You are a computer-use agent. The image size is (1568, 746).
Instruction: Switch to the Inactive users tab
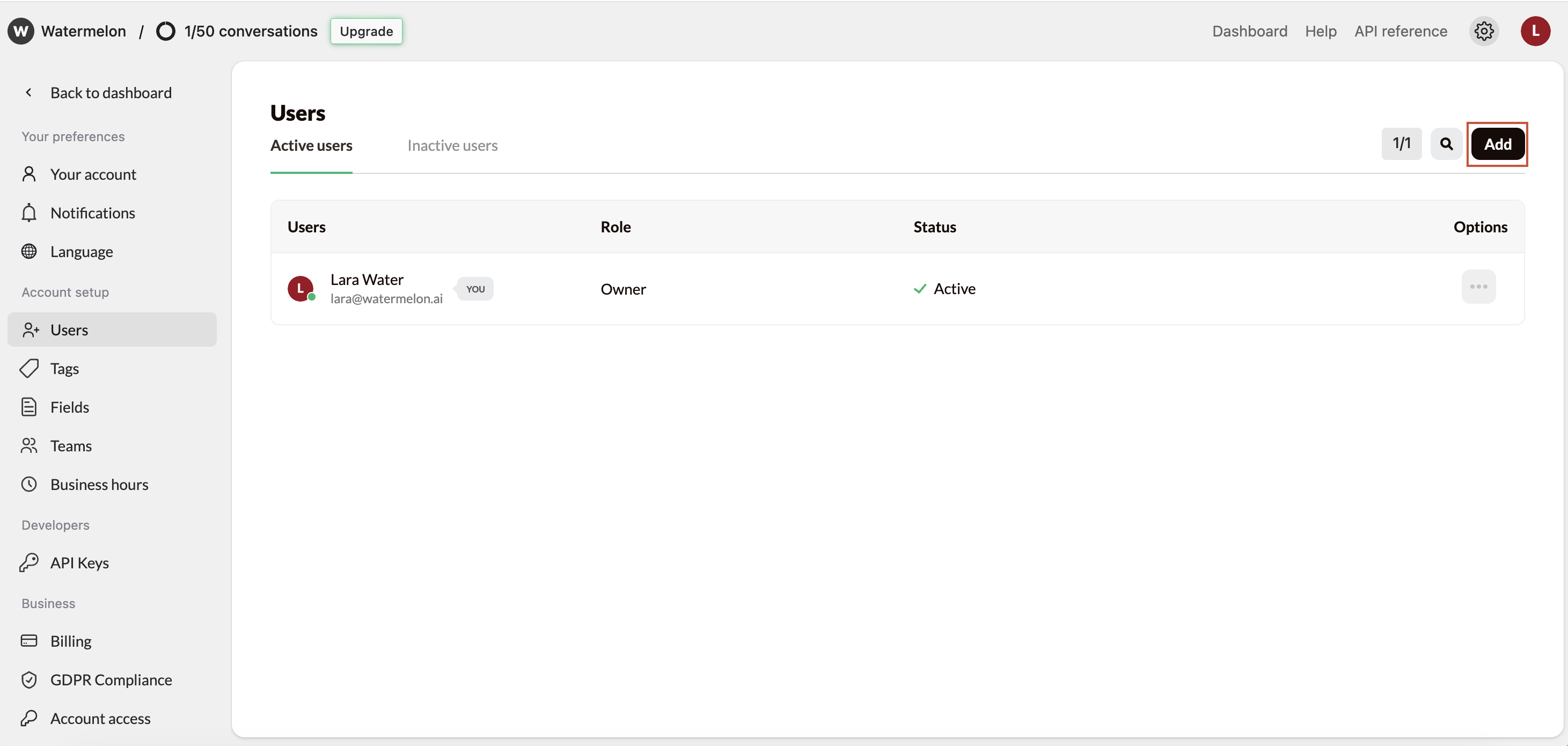tap(452, 145)
